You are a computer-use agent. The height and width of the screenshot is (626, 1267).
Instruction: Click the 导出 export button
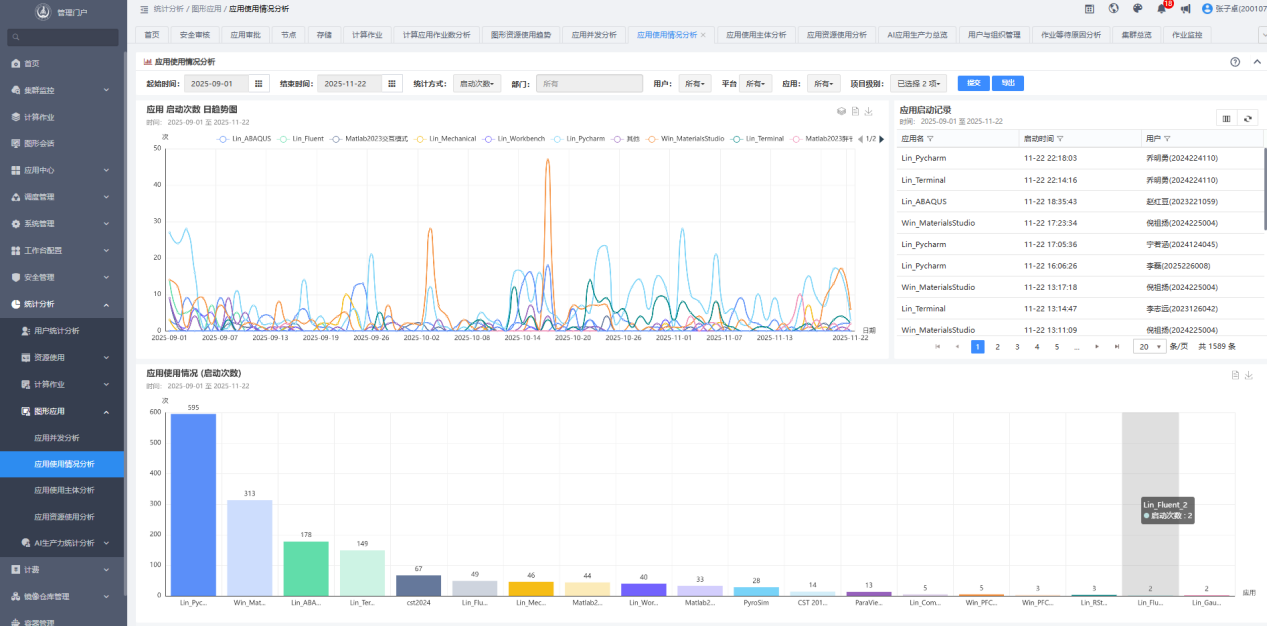pyautogui.click(x=1007, y=83)
